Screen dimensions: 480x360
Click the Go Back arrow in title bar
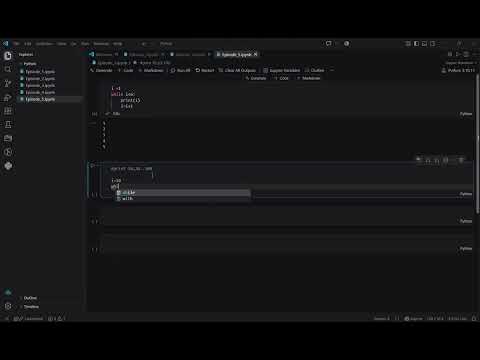pos(144,44)
